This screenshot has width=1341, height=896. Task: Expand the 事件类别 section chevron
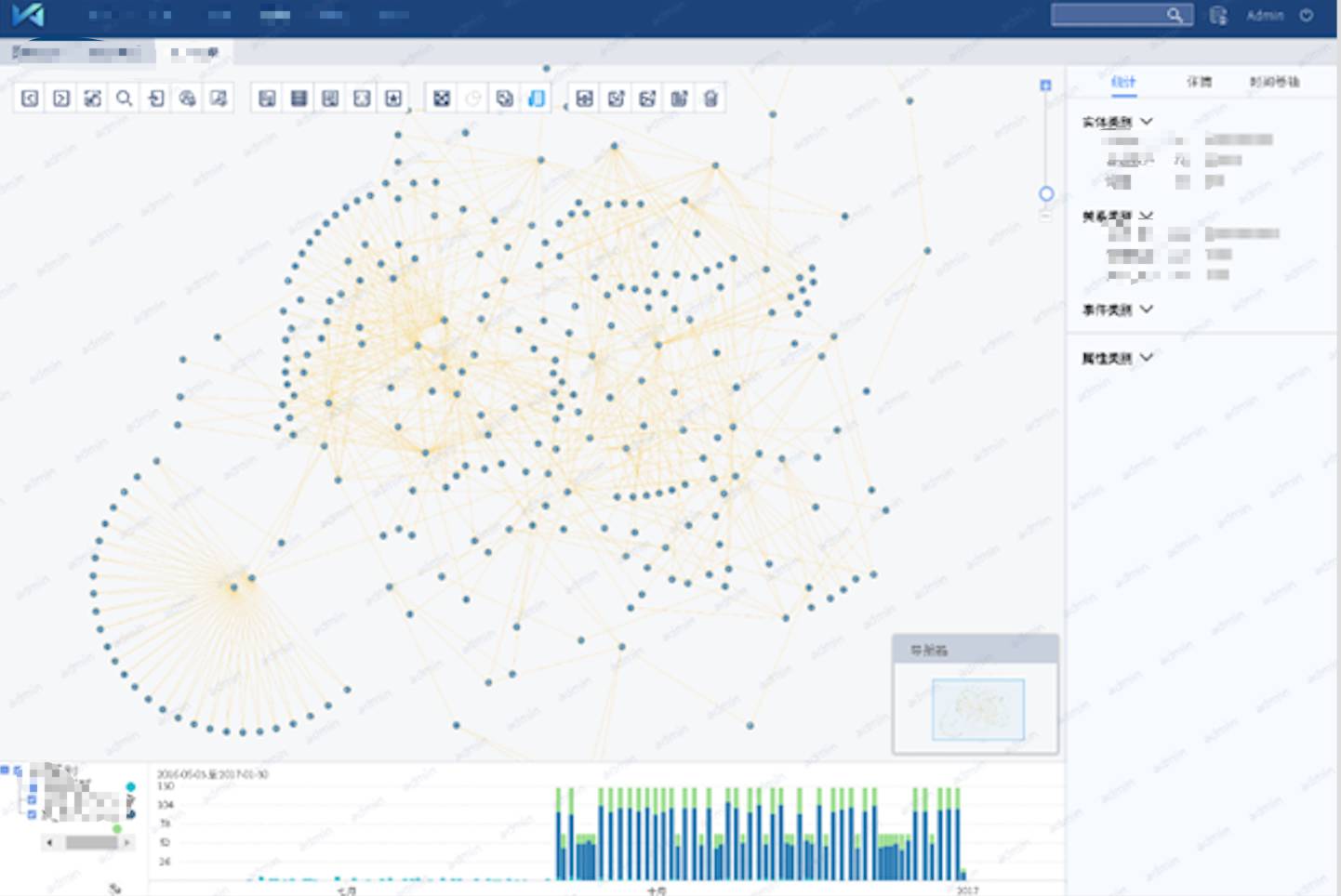(1147, 309)
